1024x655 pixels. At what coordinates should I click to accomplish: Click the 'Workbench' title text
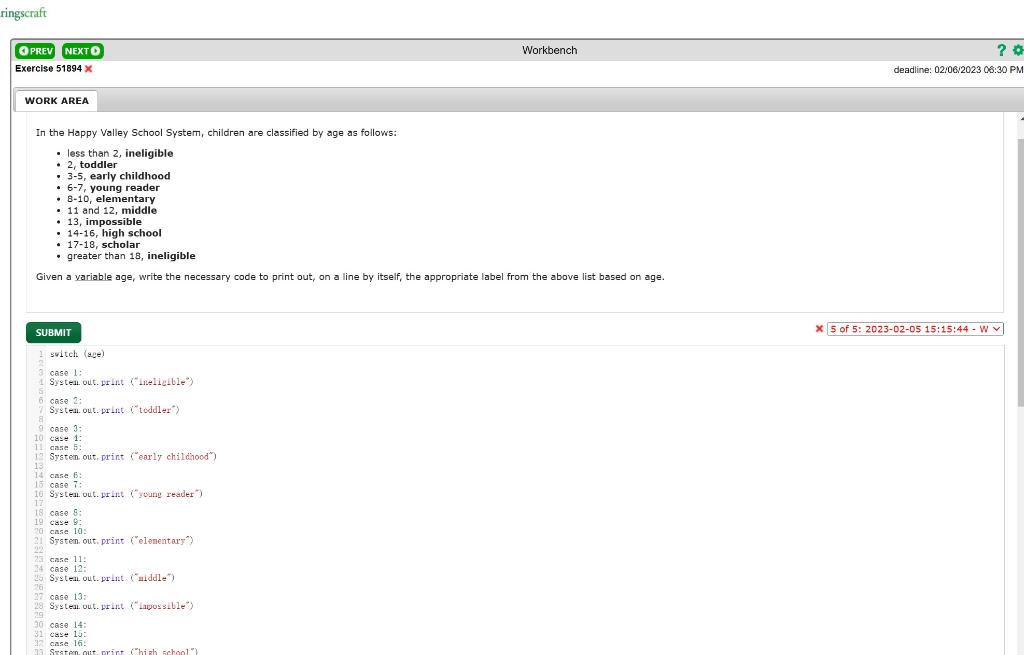[x=549, y=50]
